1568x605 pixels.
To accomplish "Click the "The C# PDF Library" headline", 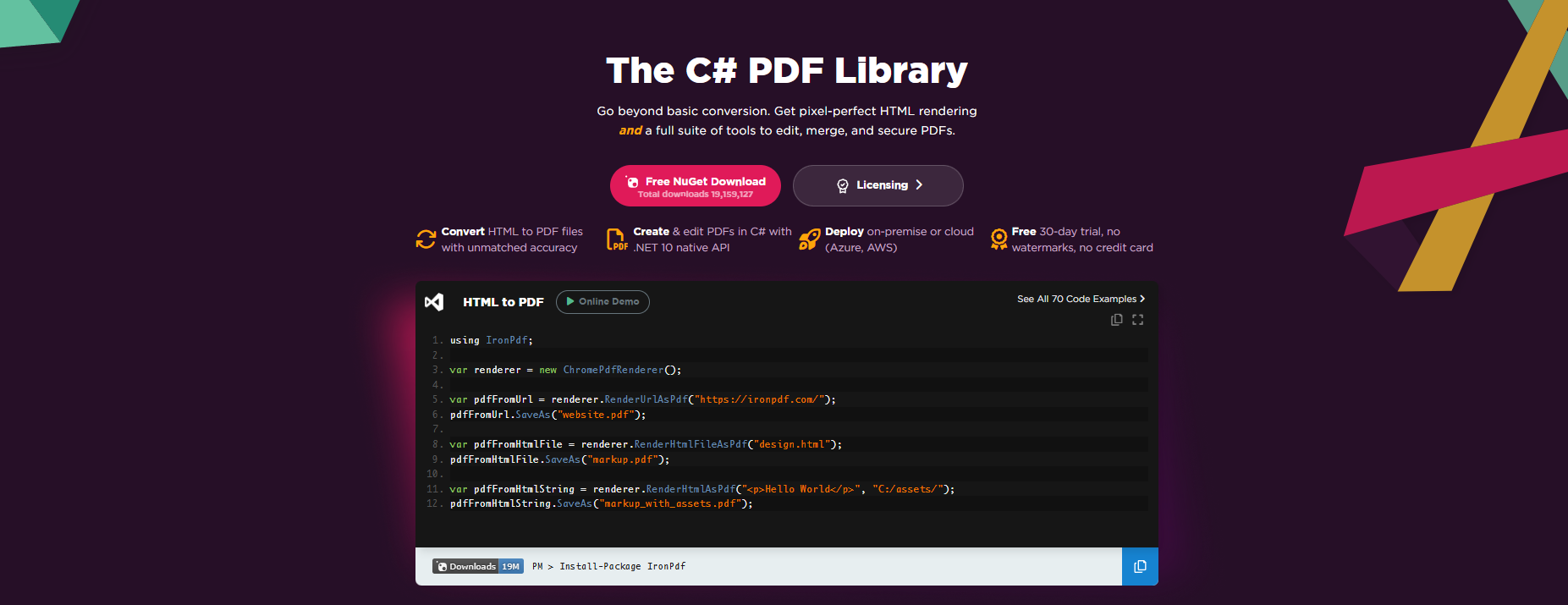I will pyautogui.click(x=787, y=71).
